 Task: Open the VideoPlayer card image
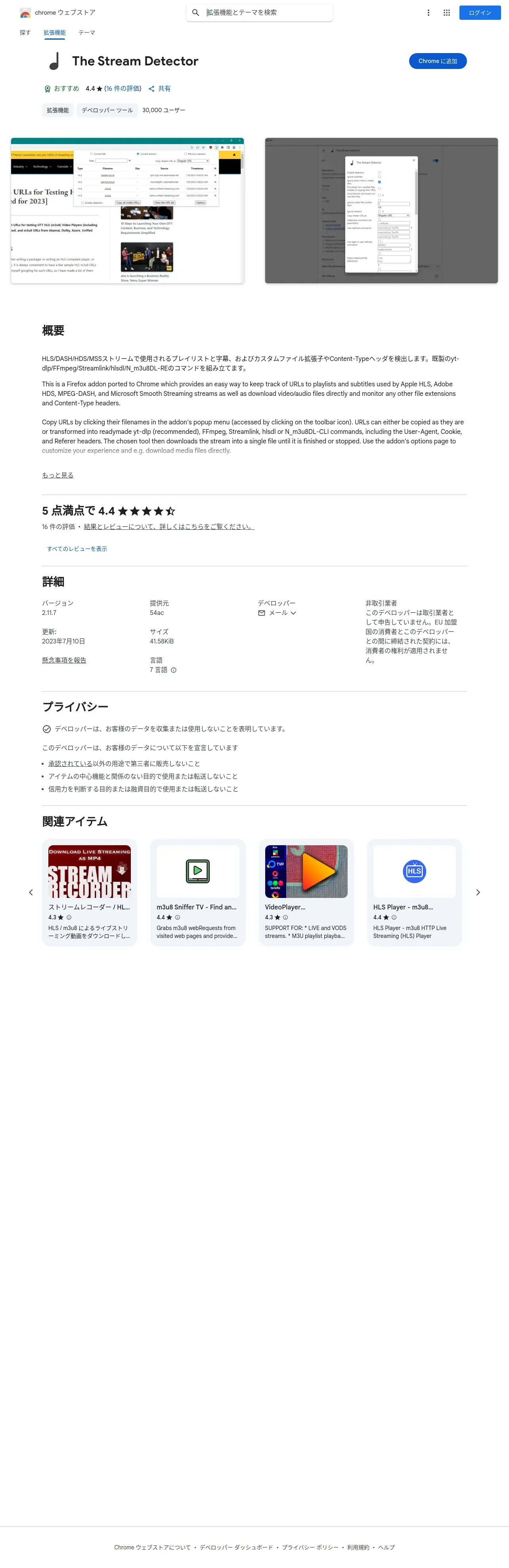(x=306, y=871)
